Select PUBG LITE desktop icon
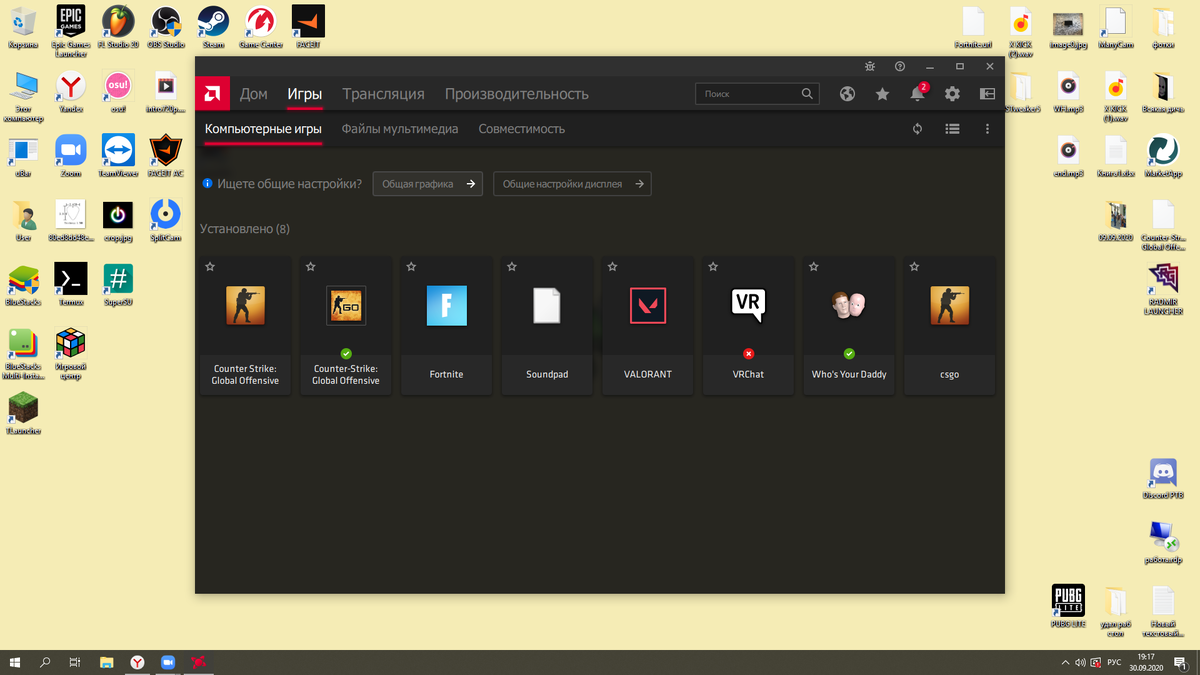 (1068, 606)
